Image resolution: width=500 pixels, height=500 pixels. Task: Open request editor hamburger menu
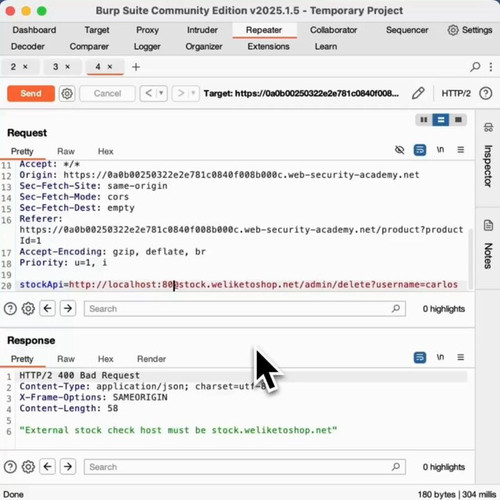click(461, 150)
